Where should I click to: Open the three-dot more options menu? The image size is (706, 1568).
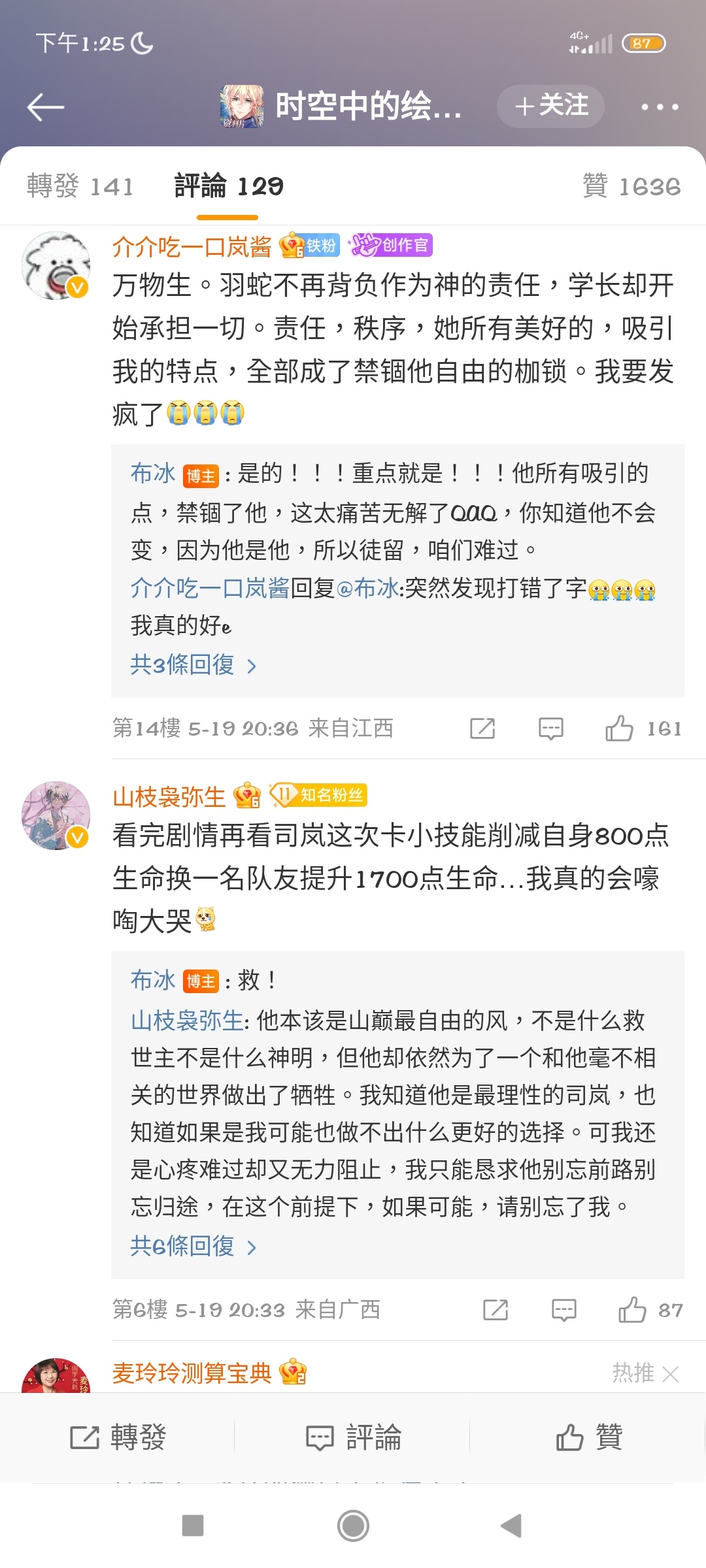[x=659, y=107]
